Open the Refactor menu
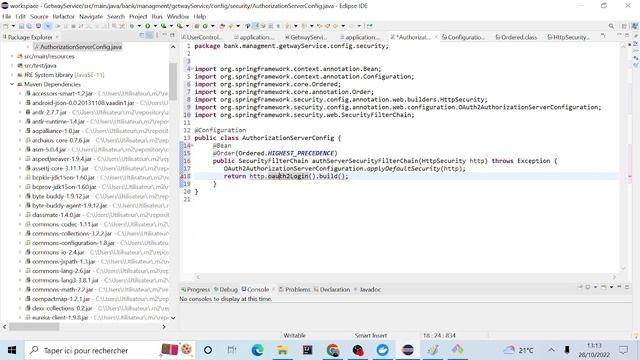 click(64, 16)
